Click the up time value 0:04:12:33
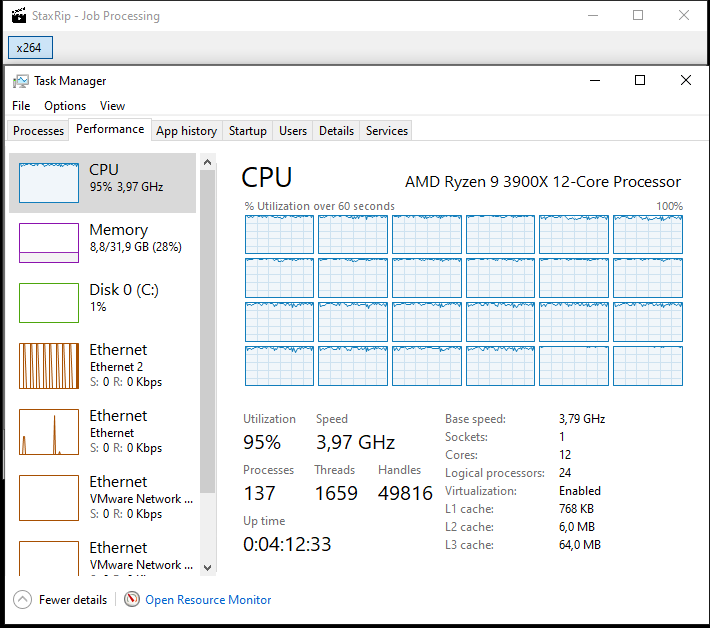This screenshot has height=628, width=710. point(287,544)
